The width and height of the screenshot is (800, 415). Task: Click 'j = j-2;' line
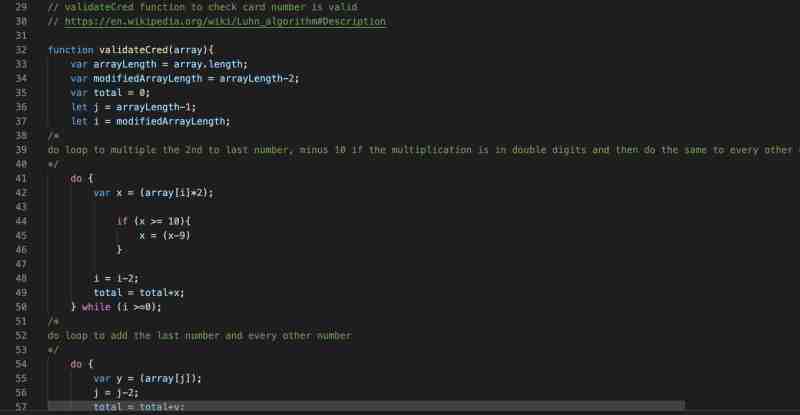tap(116, 393)
